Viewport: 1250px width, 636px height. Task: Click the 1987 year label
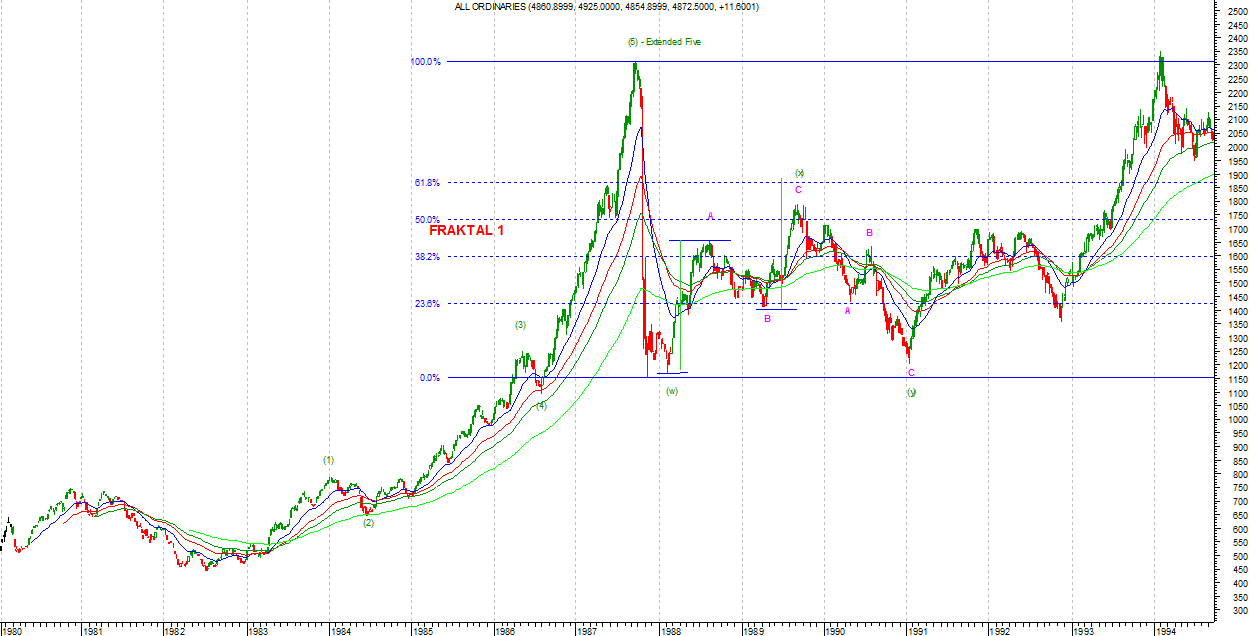[588, 631]
